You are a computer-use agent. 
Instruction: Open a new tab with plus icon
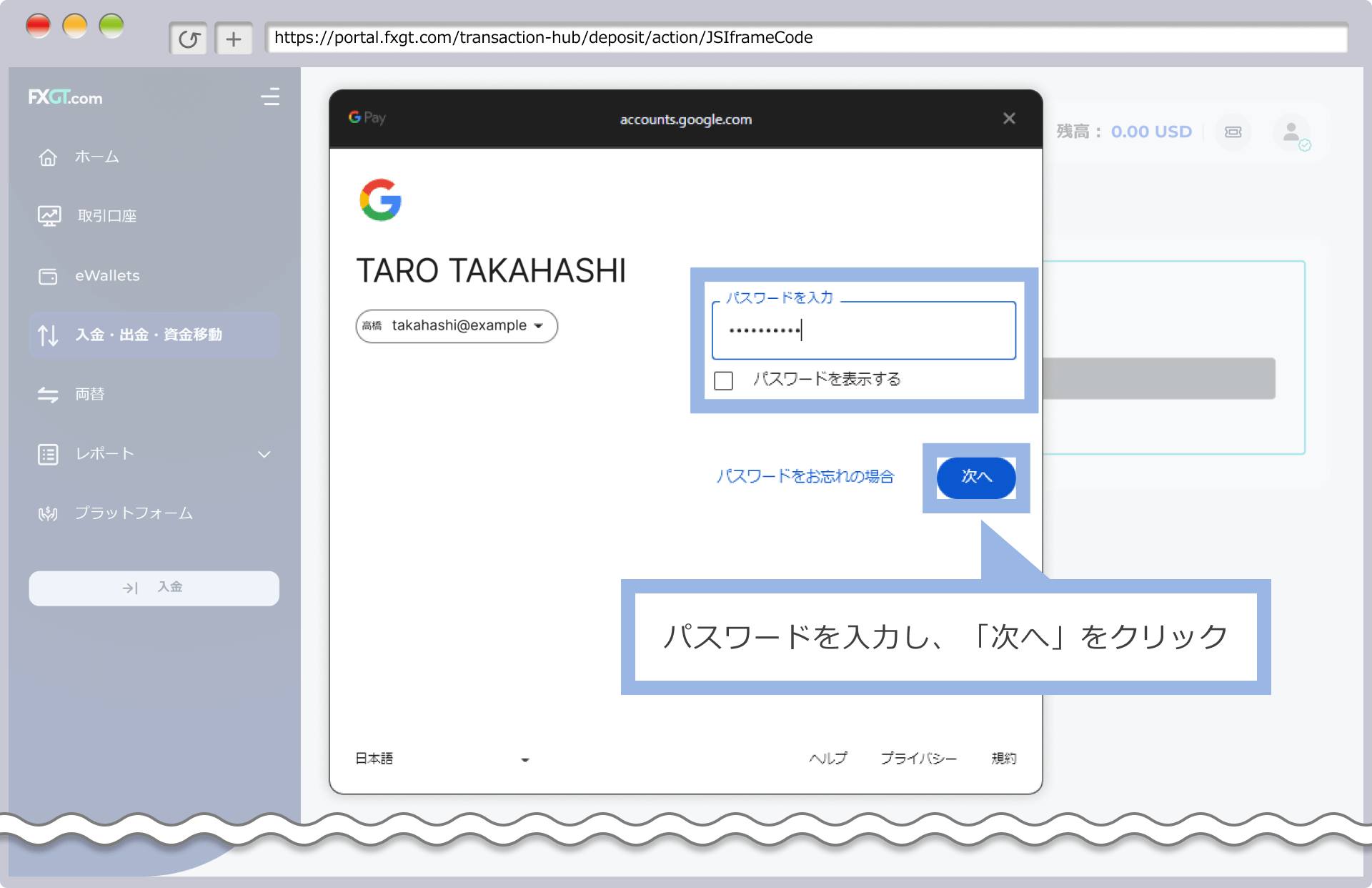coord(234,39)
